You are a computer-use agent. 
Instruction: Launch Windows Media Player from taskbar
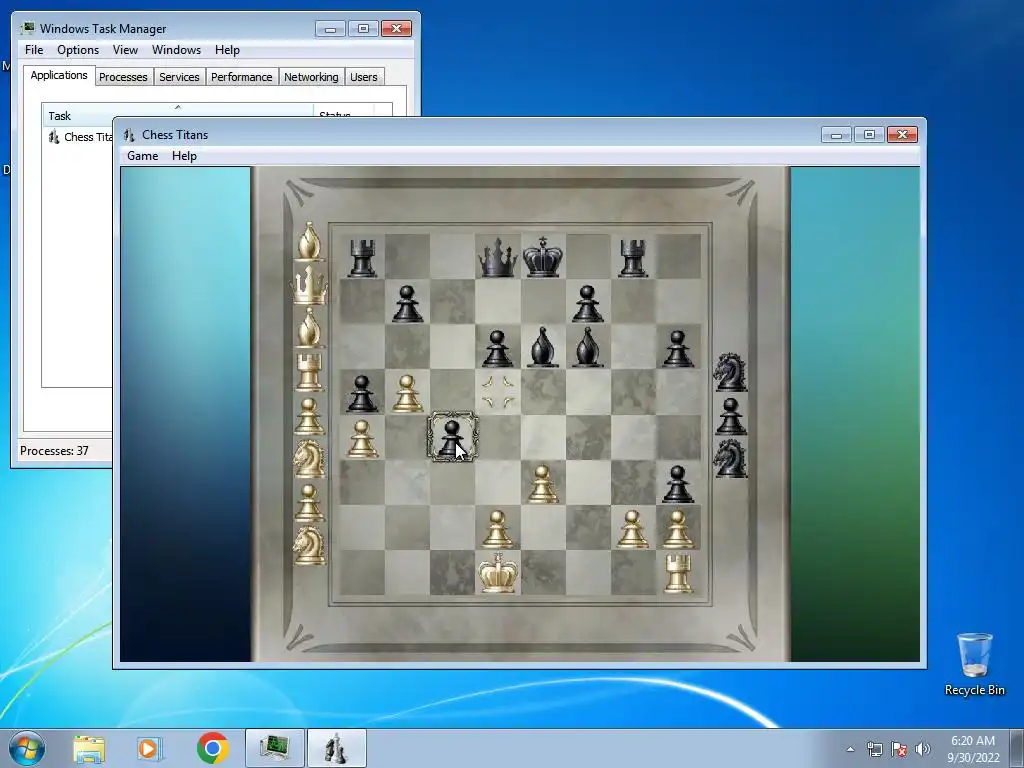[150, 748]
